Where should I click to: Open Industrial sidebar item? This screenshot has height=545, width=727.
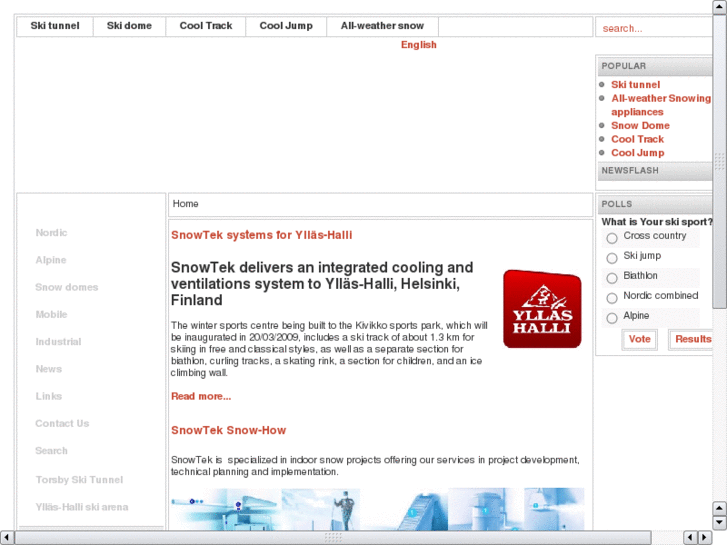pyautogui.click(x=58, y=342)
